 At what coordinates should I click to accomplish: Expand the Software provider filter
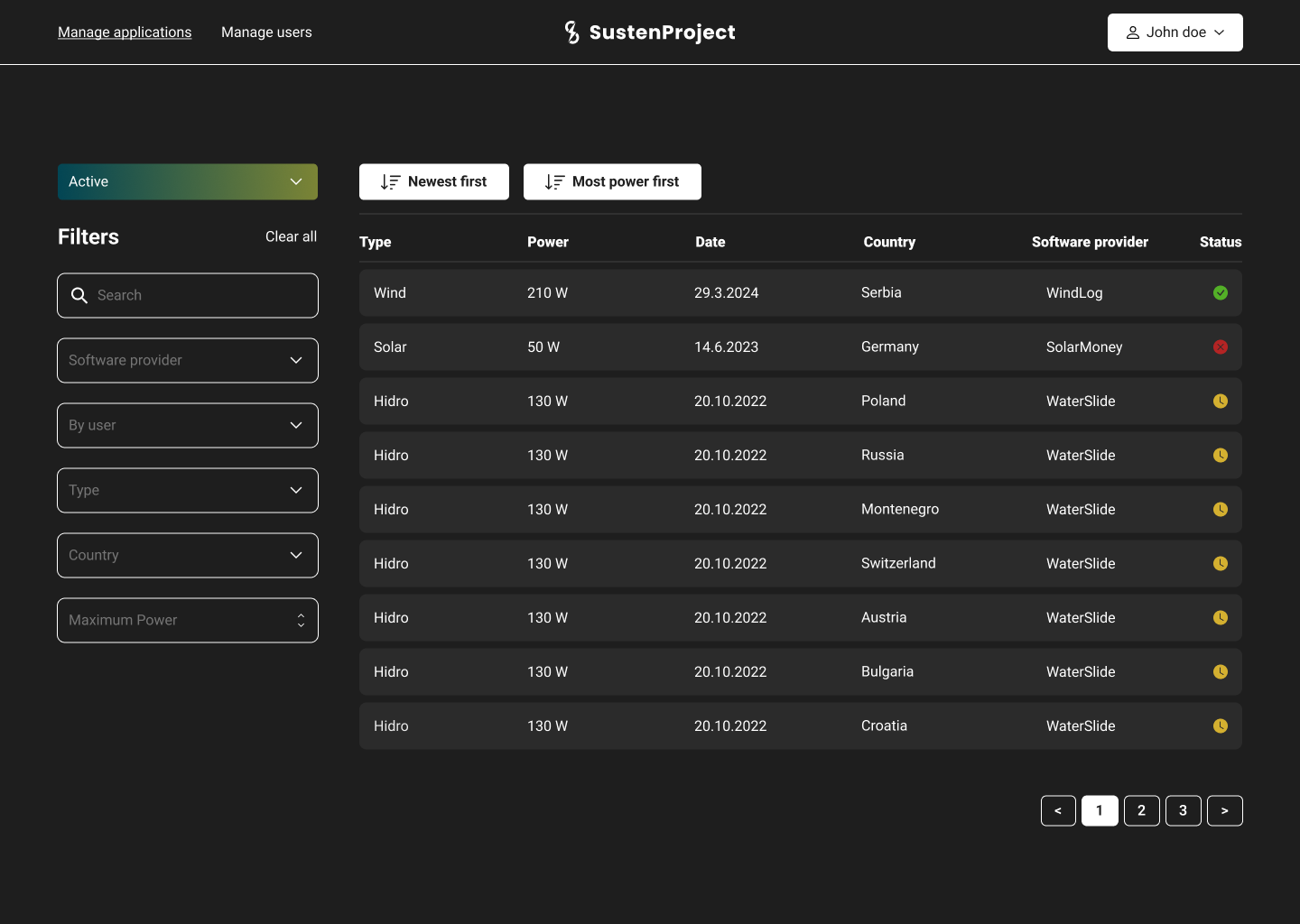tap(188, 361)
